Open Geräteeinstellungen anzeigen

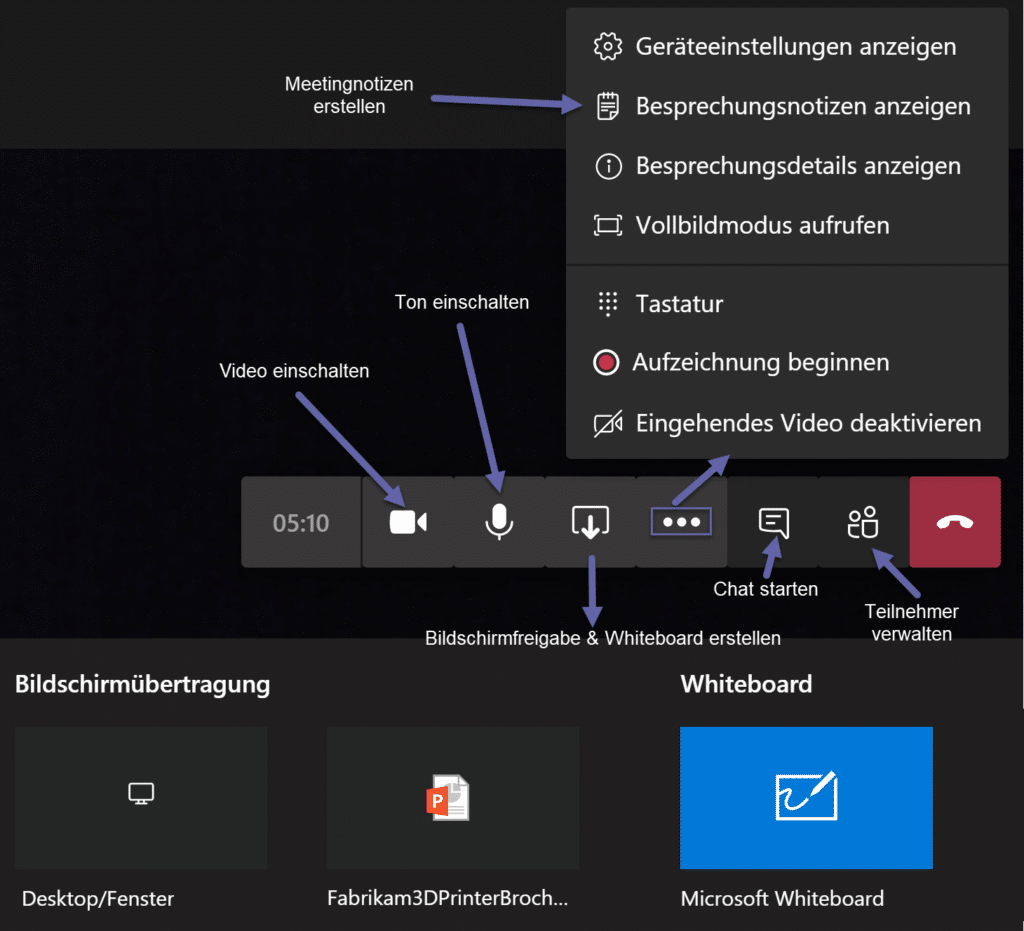pos(795,46)
